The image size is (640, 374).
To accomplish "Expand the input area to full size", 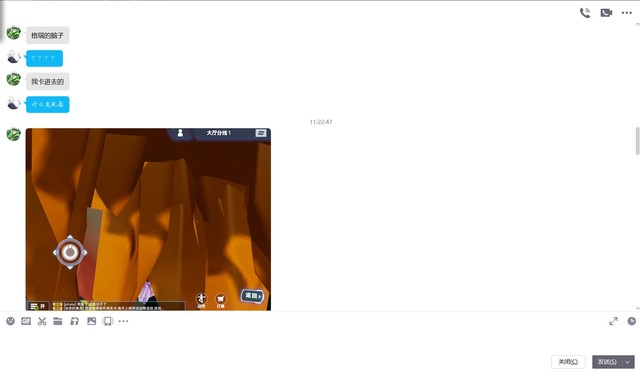I will click(613, 321).
